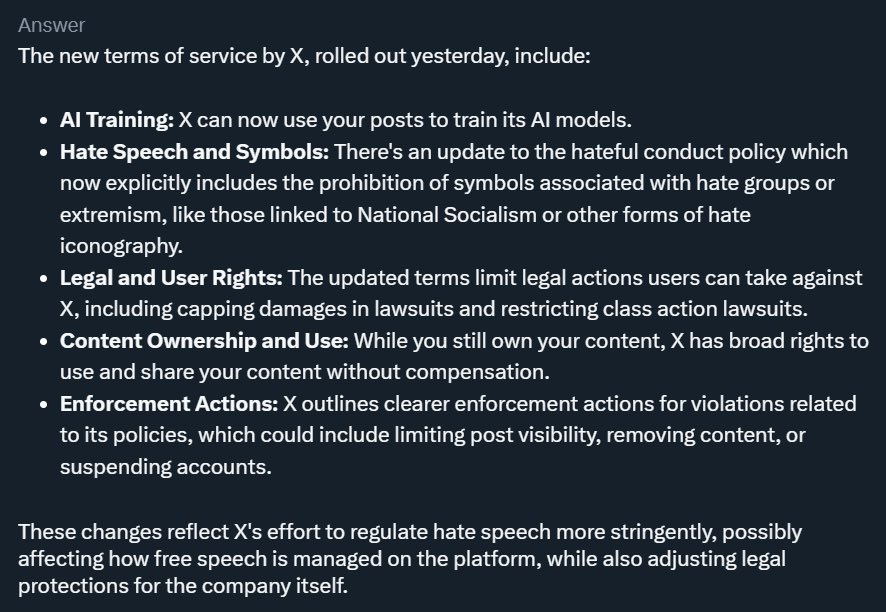Select the bold "Hate Speech and Symbols:" heading
The image size is (886, 612).
pyautogui.click(x=194, y=152)
